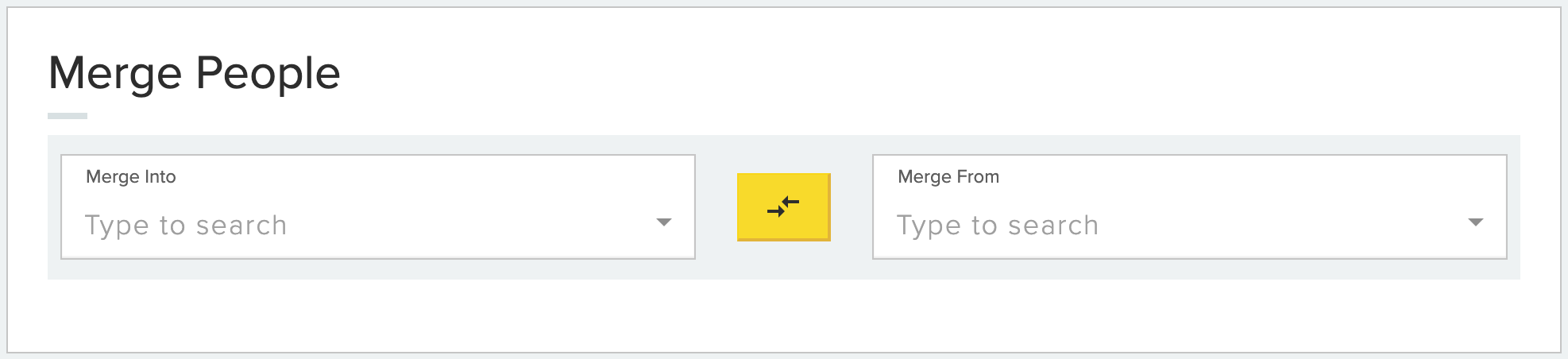Click 'Type to search' placeholder under Merge From
This screenshot has width=1568, height=359.
coord(998,226)
